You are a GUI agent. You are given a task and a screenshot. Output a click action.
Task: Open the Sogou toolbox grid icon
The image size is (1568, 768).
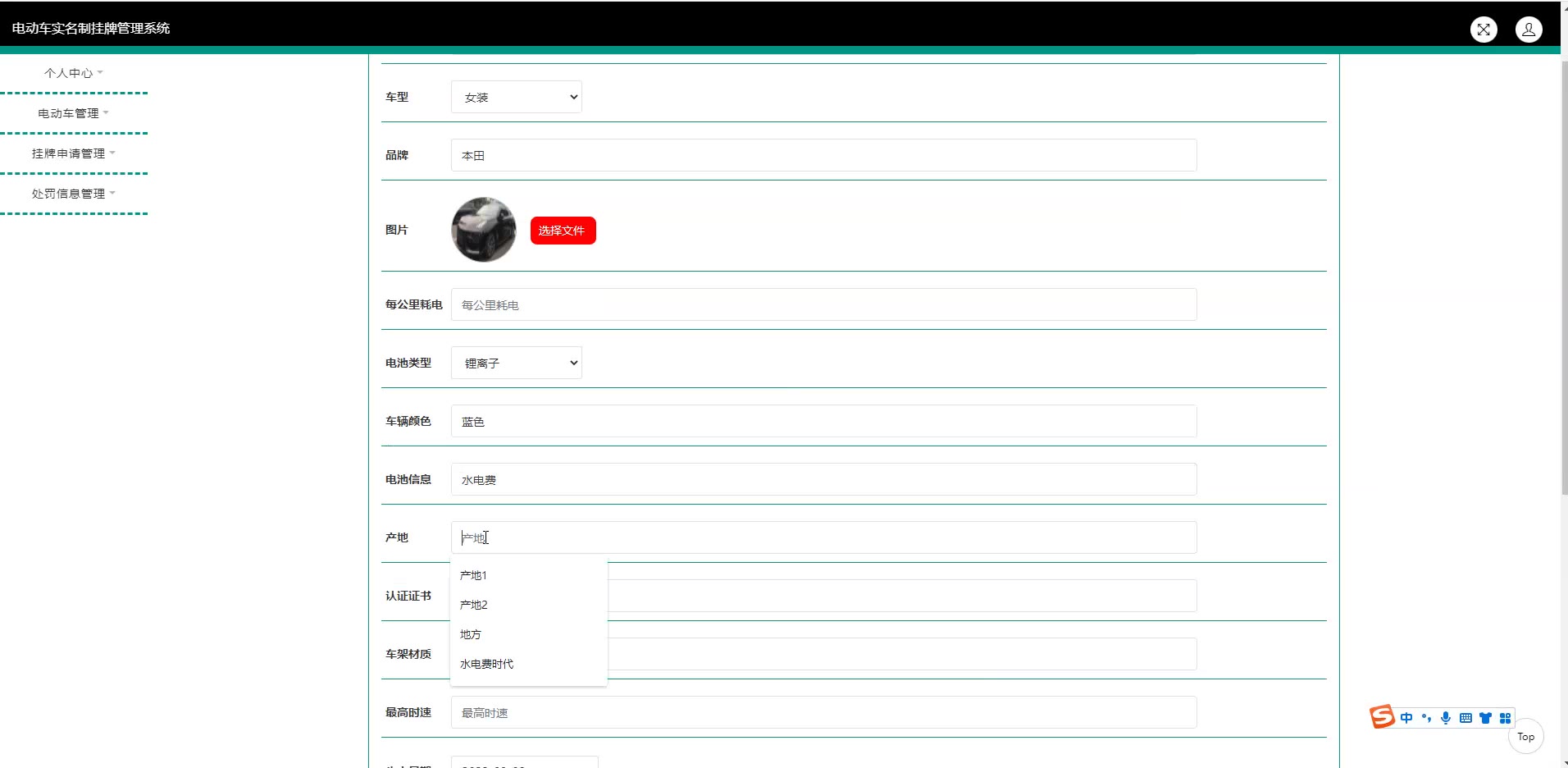pyautogui.click(x=1505, y=718)
